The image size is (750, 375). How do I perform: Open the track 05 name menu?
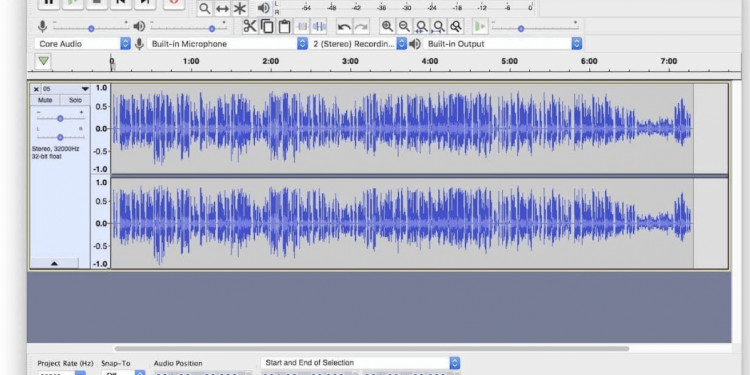point(66,89)
